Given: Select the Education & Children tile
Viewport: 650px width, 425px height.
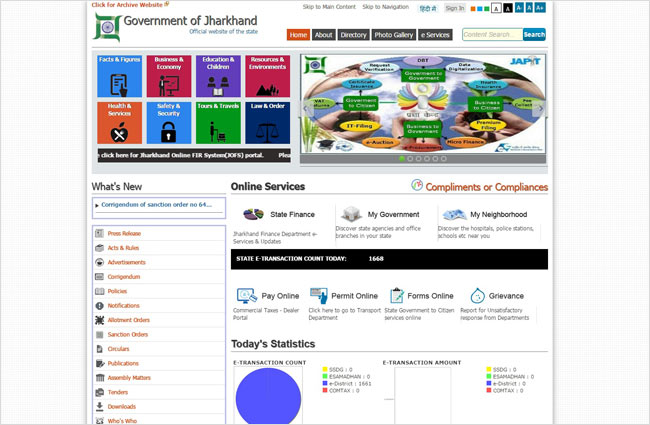Looking at the screenshot, I should (x=217, y=76).
